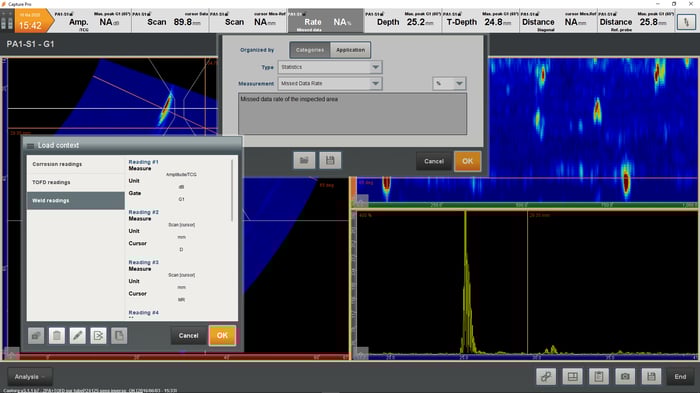Click the Amp. NA dB reading field
This screenshot has height=393, width=700.
[93, 21]
